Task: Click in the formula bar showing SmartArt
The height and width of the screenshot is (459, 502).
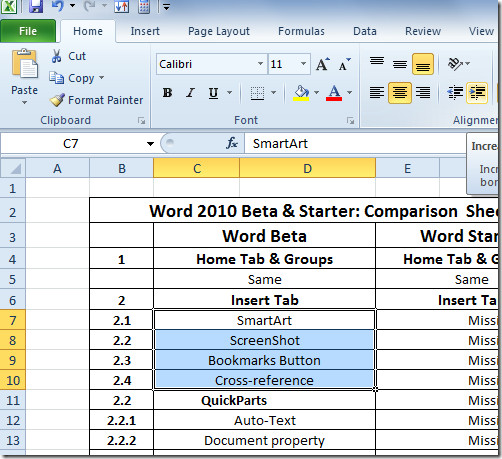Action: (x=355, y=144)
